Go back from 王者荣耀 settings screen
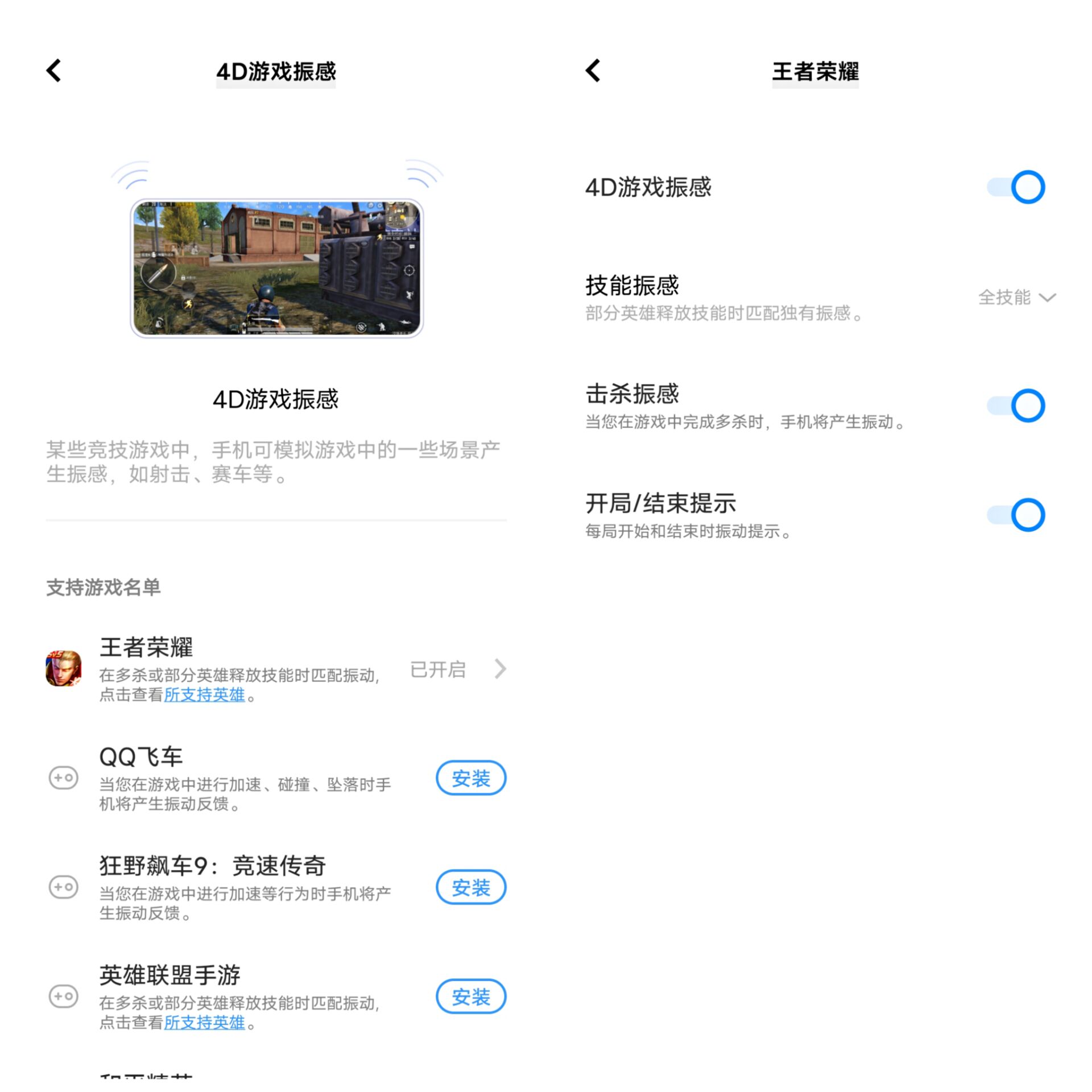Viewport: 1092px width, 1092px height. pos(593,71)
